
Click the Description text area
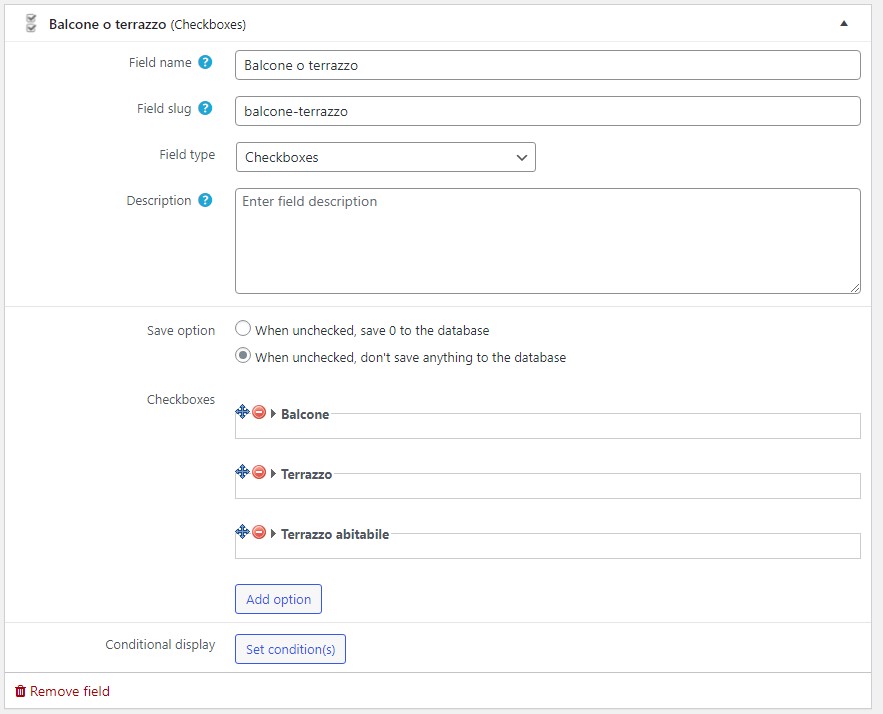pyautogui.click(x=547, y=241)
